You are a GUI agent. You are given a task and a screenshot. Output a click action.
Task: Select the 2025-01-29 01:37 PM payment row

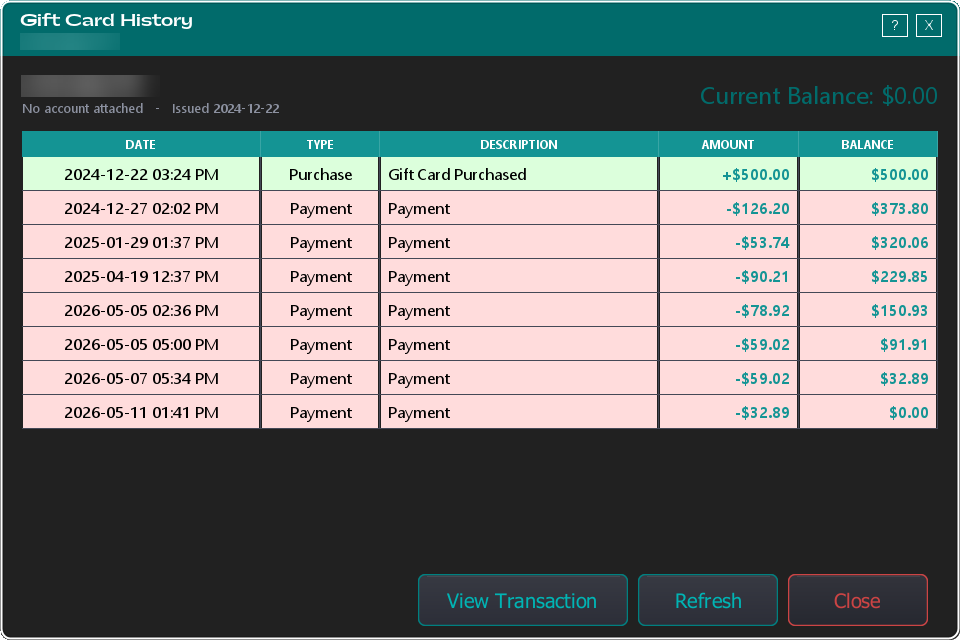coord(479,243)
